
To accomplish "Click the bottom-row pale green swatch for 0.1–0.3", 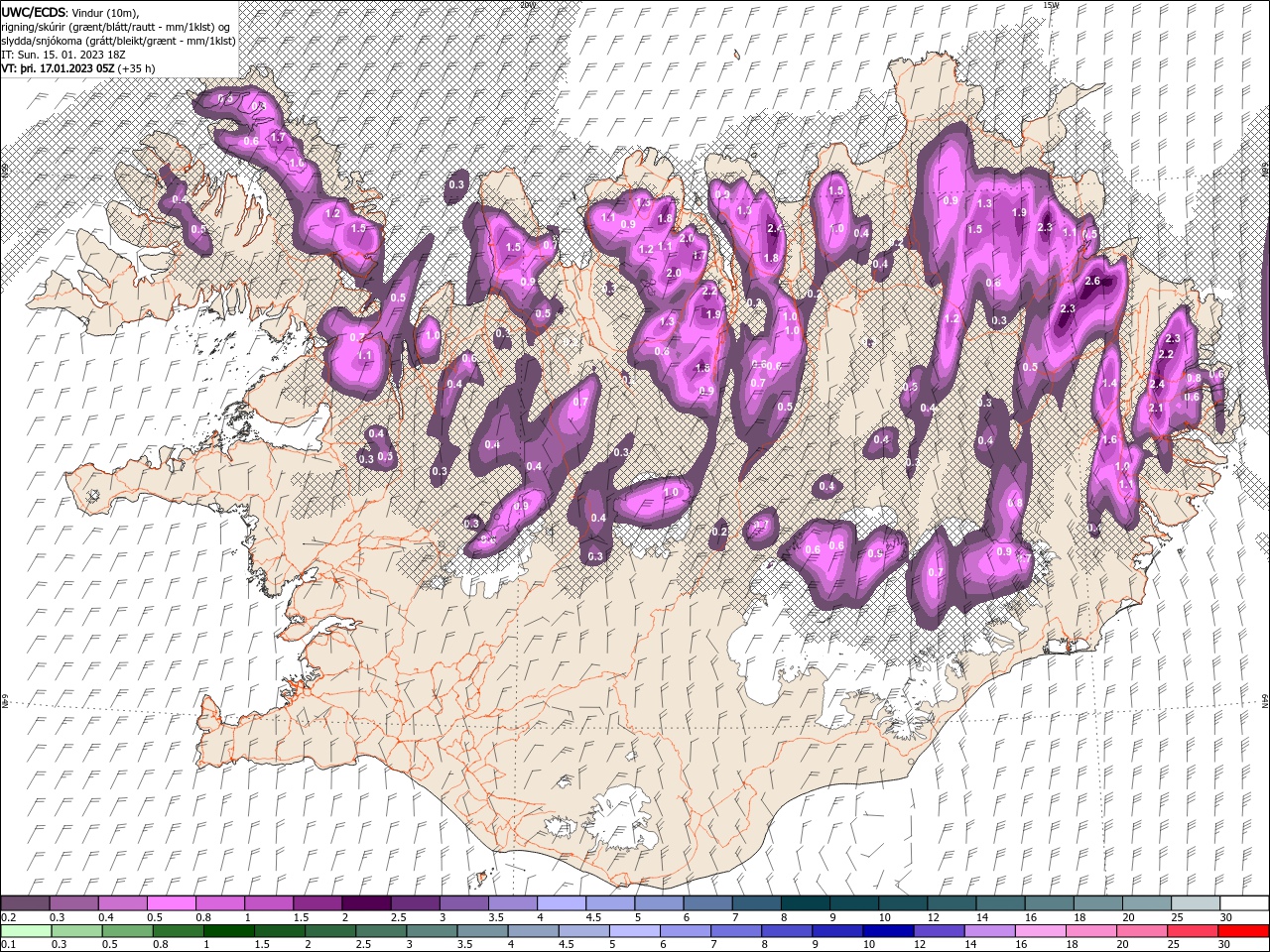I will pyautogui.click(x=26, y=931).
